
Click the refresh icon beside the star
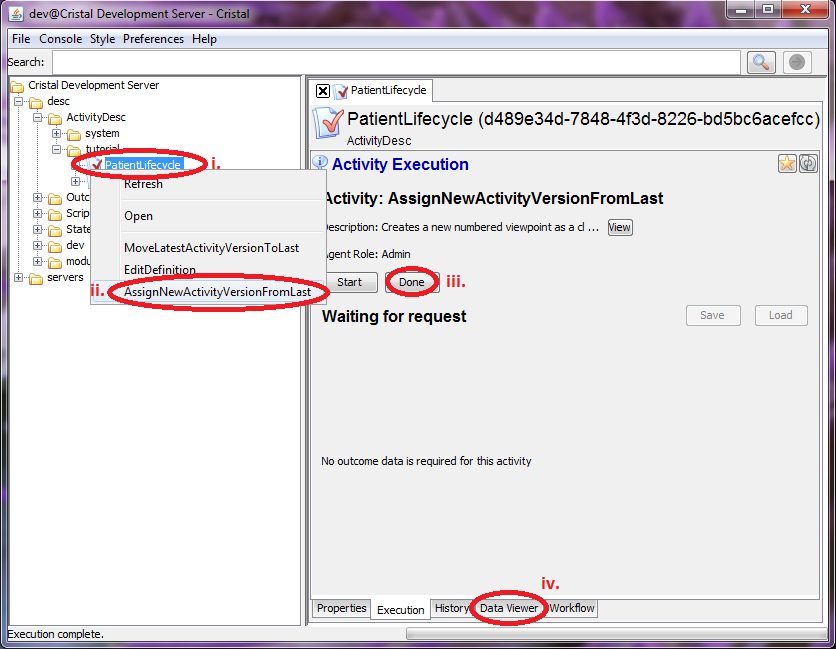[808, 164]
